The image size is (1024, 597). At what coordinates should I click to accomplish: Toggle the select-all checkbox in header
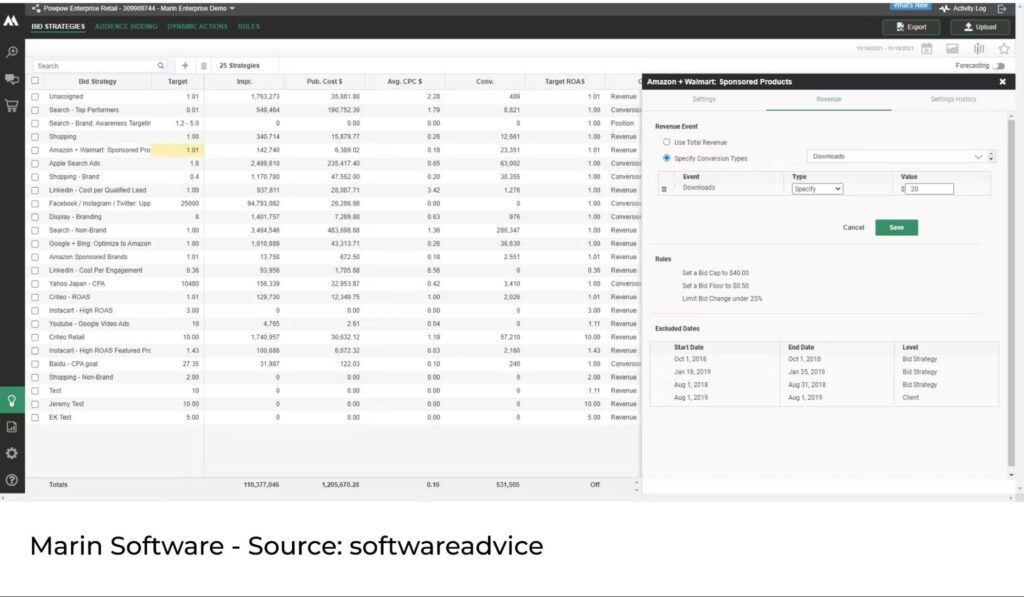(x=35, y=81)
